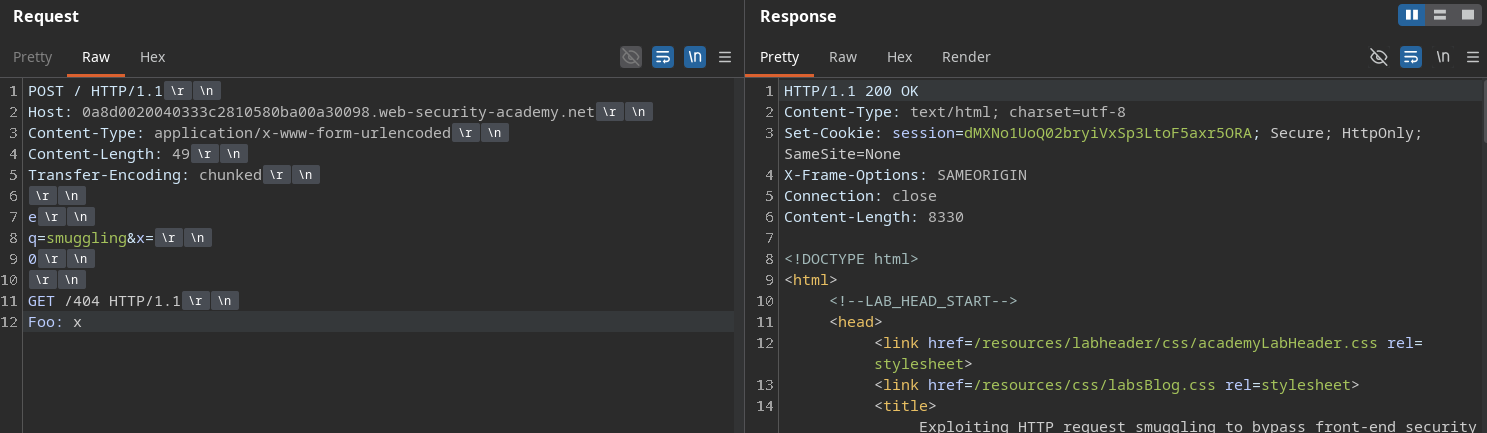Toggle line wrap in Request panel

point(662,57)
